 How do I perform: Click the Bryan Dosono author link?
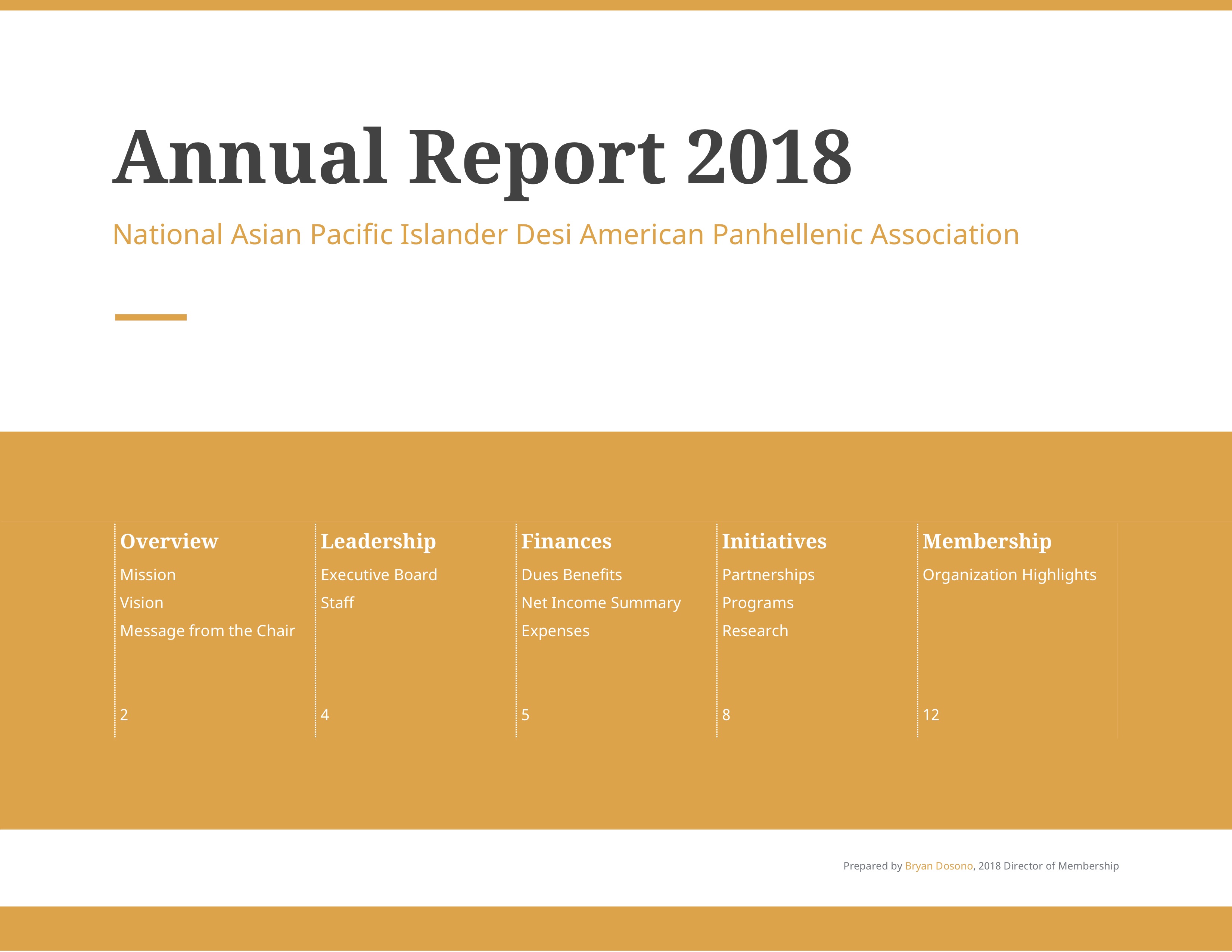click(x=939, y=866)
